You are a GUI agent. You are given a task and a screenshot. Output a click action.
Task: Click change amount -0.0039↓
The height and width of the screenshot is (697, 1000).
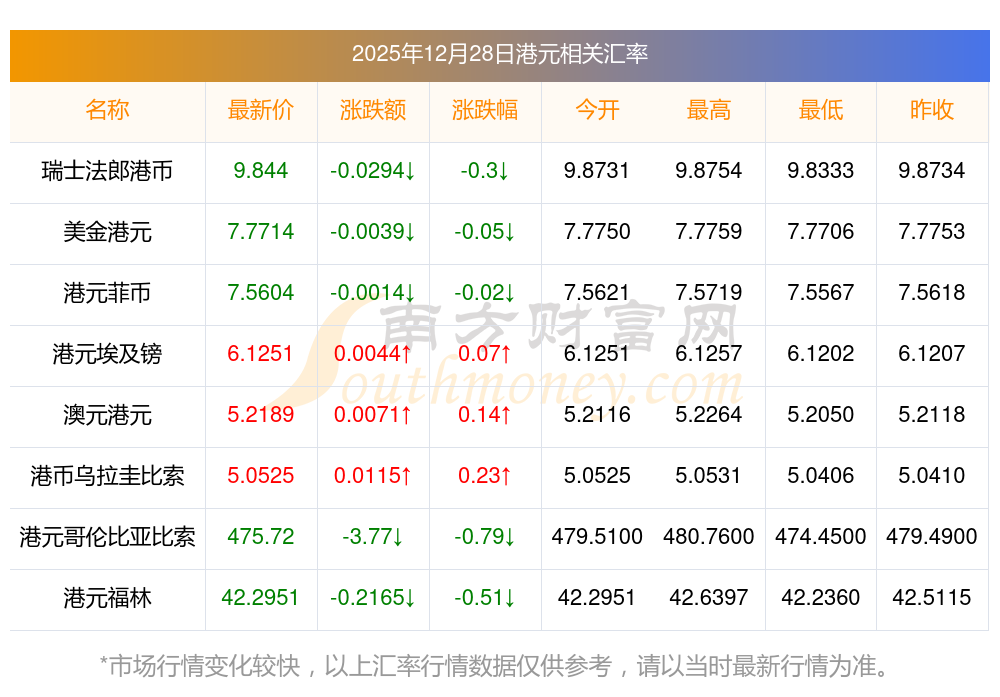click(x=372, y=231)
